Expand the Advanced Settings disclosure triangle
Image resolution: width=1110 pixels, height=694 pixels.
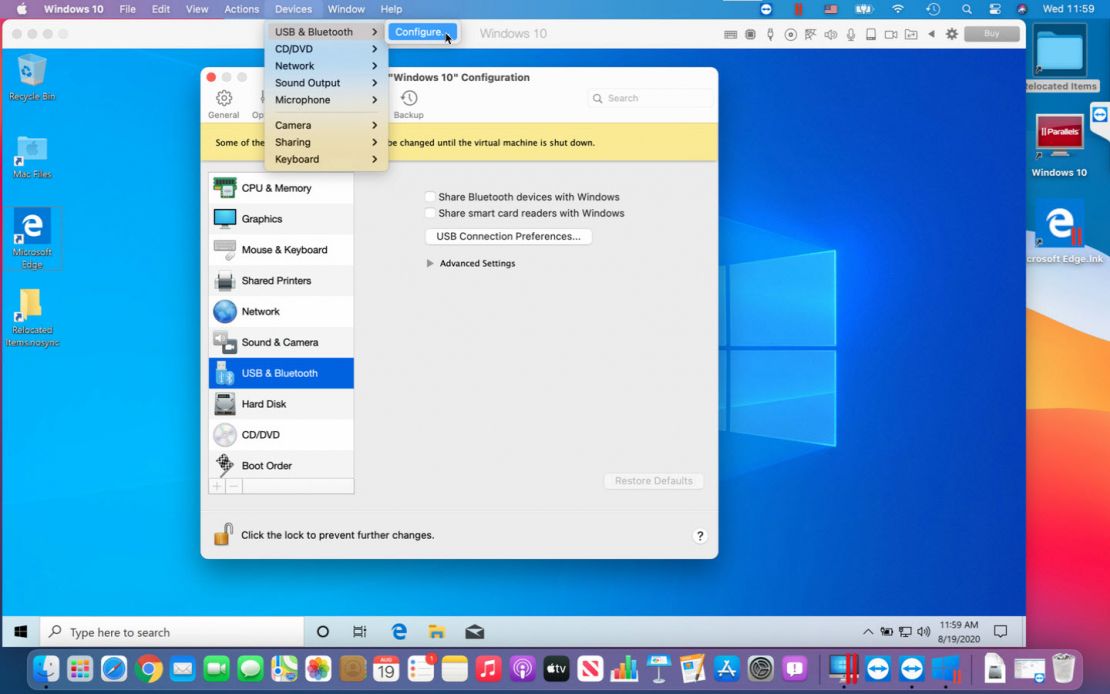(x=430, y=263)
